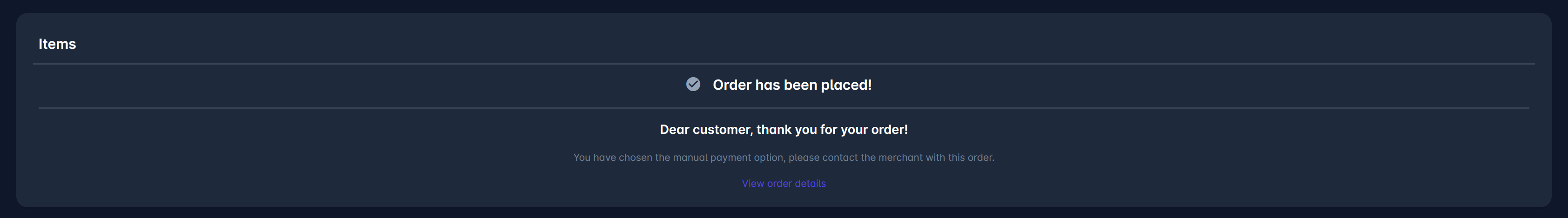Click the "Dear customer, thank you" message
This screenshot has height=218, width=1568.
pyautogui.click(x=784, y=130)
